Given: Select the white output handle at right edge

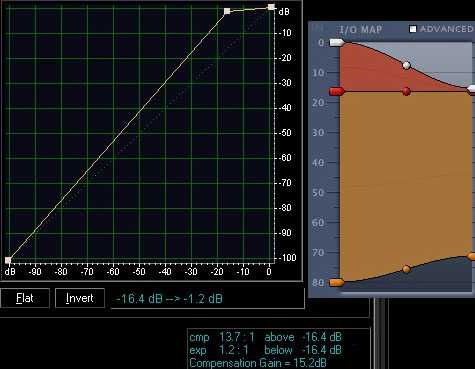Looking at the screenshot, I should (471, 89).
